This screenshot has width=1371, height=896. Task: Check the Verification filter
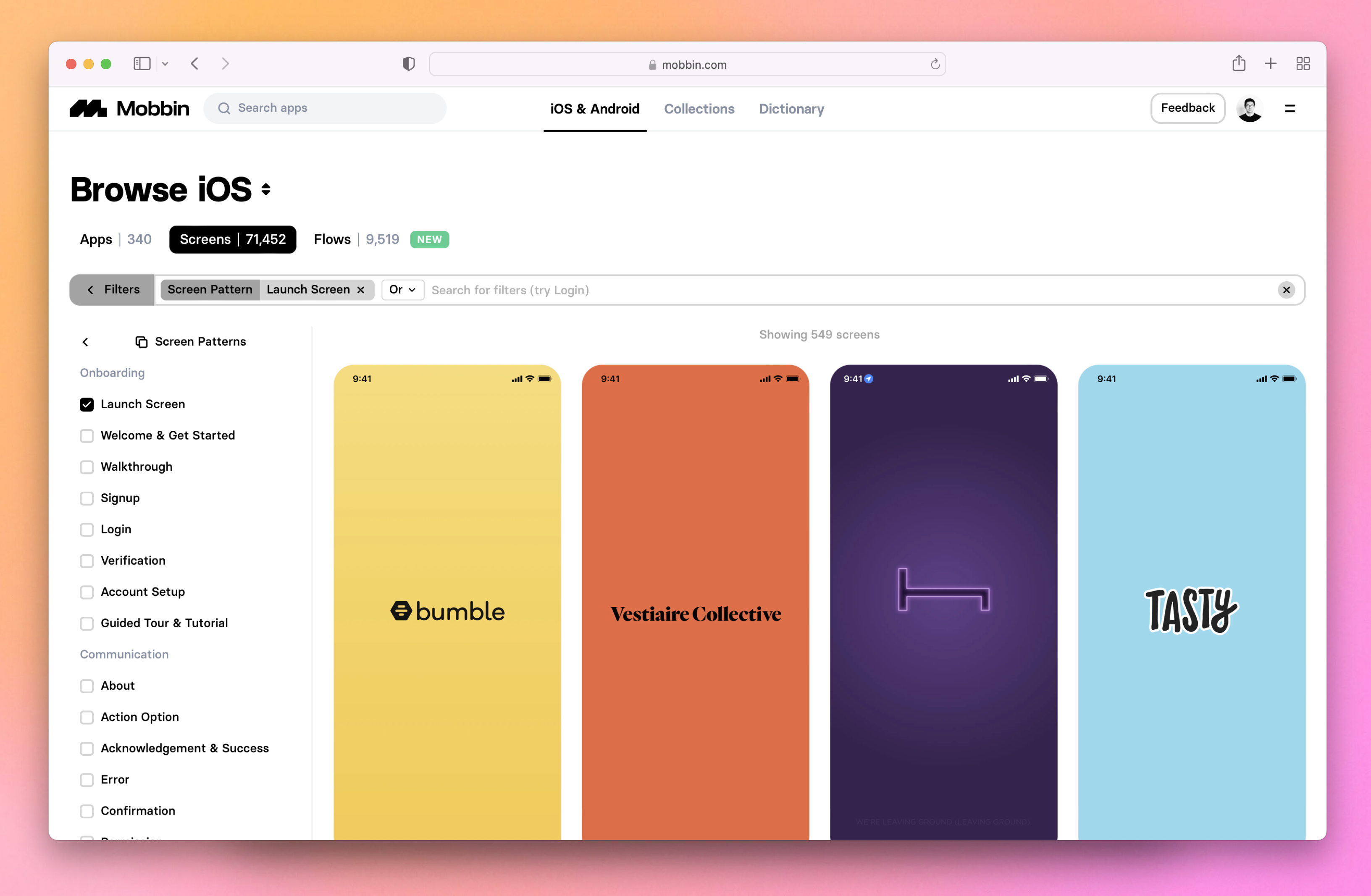click(87, 561)
